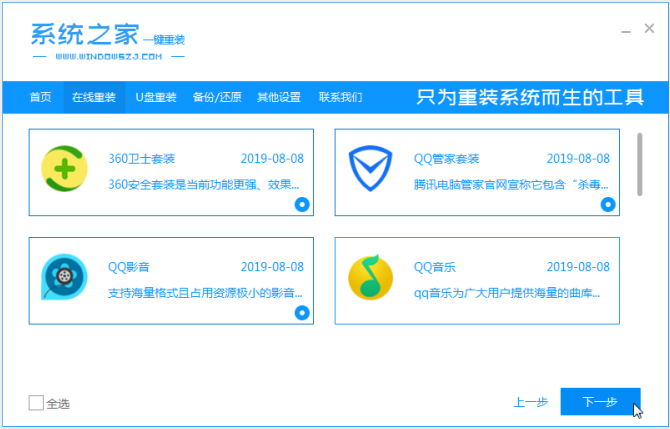Click the 下一步 button
The height and width of the screenshot is (429, 670).
tap(600, 402)
